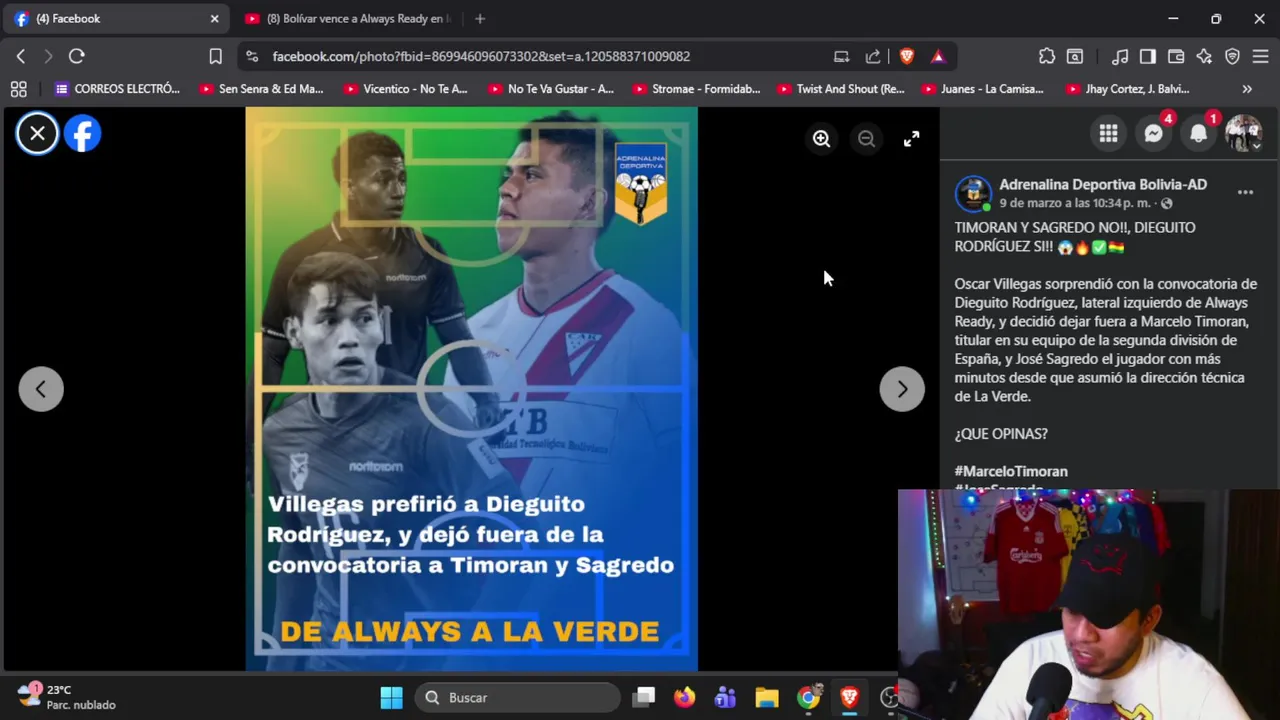Click the Facebook logo icon
Screen dimensions: 1280x720
[x=83, y=133]
